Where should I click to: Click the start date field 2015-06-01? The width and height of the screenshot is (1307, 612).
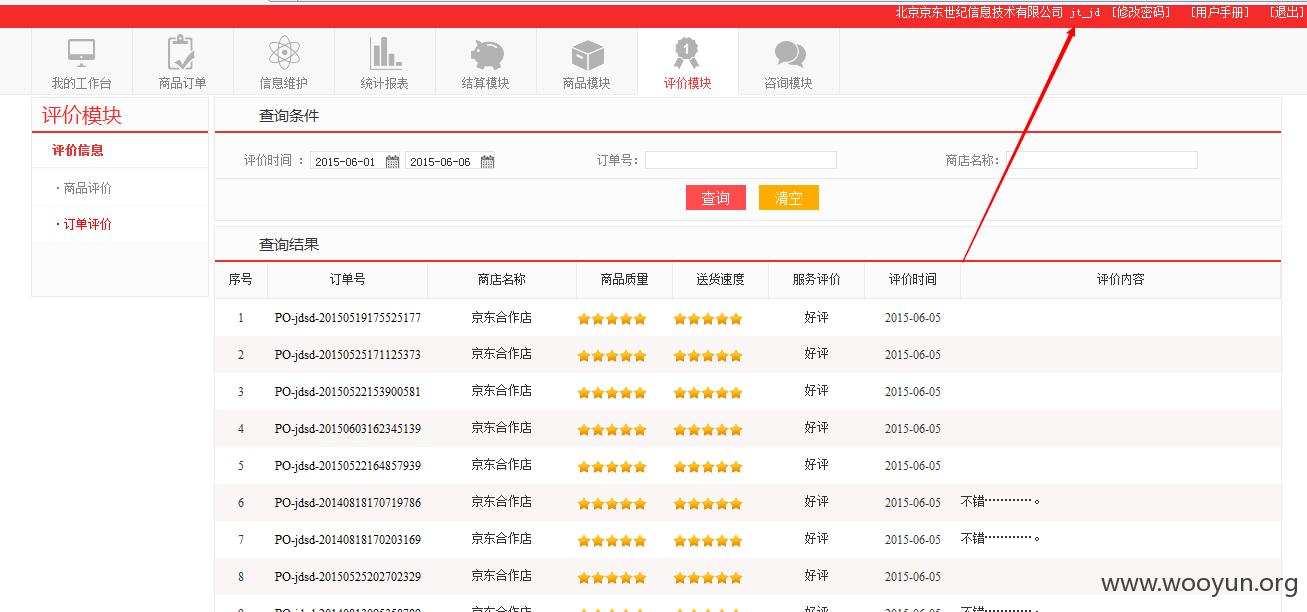point(347,161)
